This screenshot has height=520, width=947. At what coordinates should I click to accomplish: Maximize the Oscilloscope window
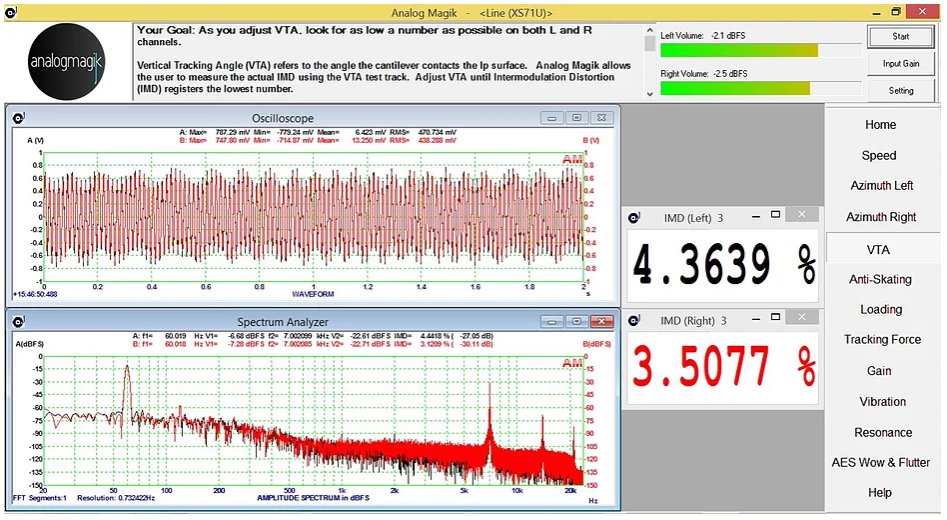577,117
